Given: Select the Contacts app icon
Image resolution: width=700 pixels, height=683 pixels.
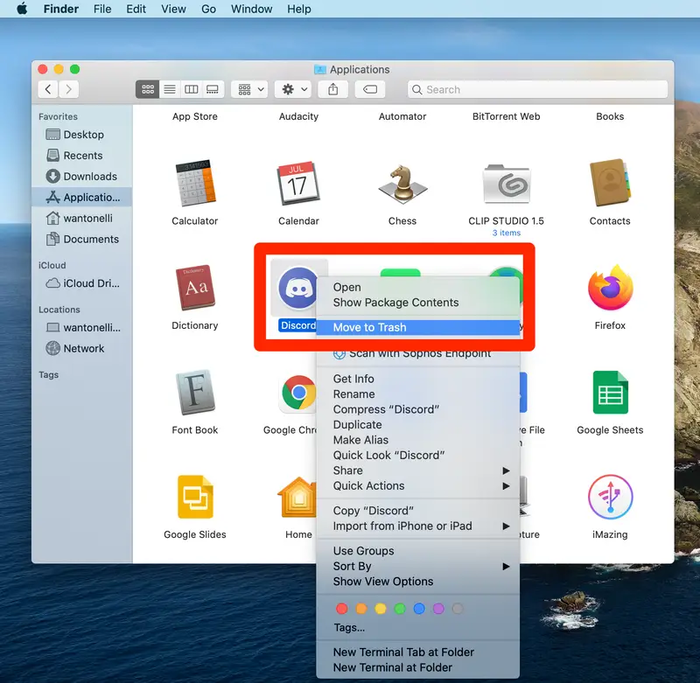Looking at the screenshot, I should click(610, 183).
